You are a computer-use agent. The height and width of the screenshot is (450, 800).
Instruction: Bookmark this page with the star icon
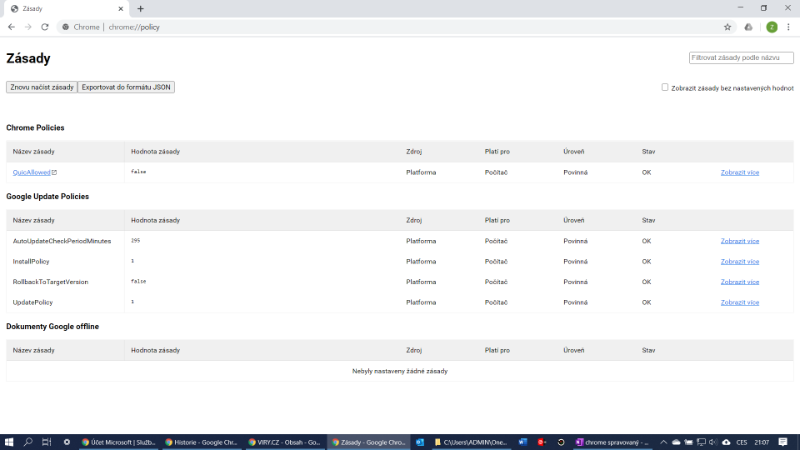click(728, 27)
